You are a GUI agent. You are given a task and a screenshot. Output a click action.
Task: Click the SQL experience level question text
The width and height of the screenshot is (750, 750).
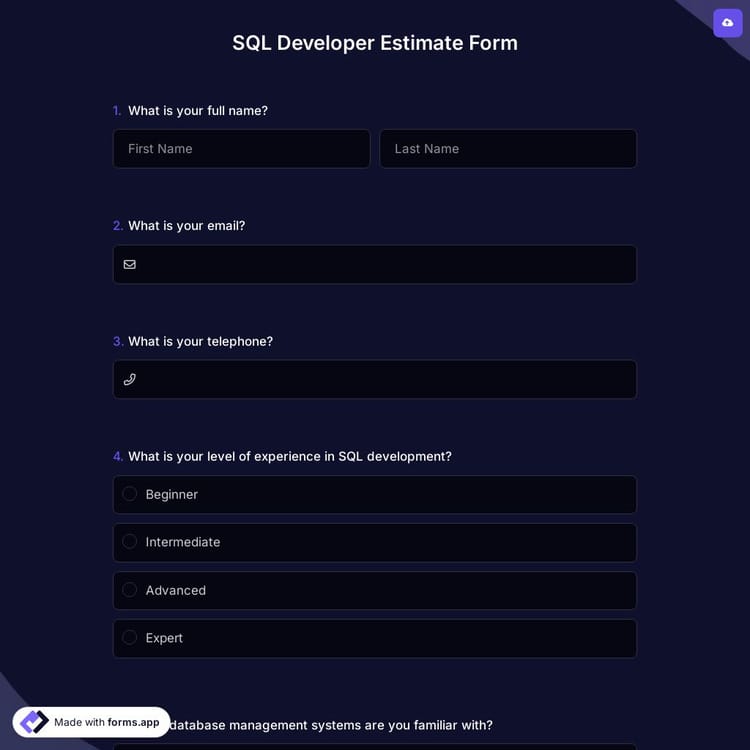tap(289, 456)
